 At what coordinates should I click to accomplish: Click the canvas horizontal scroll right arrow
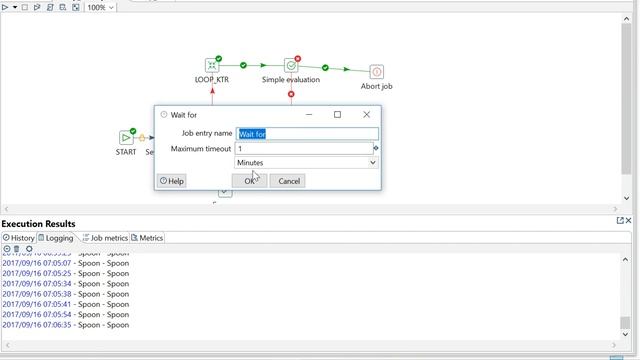click(x=615, y=209)
